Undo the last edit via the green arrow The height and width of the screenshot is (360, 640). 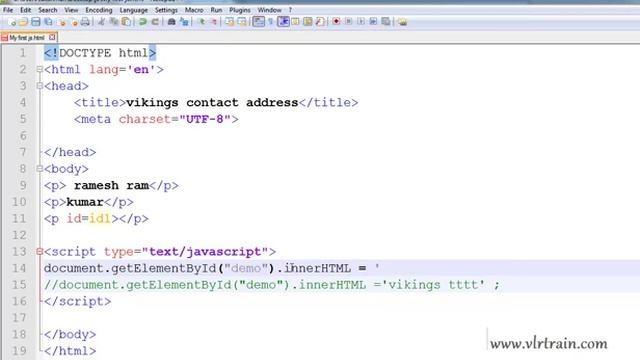(x=142, y=22)
